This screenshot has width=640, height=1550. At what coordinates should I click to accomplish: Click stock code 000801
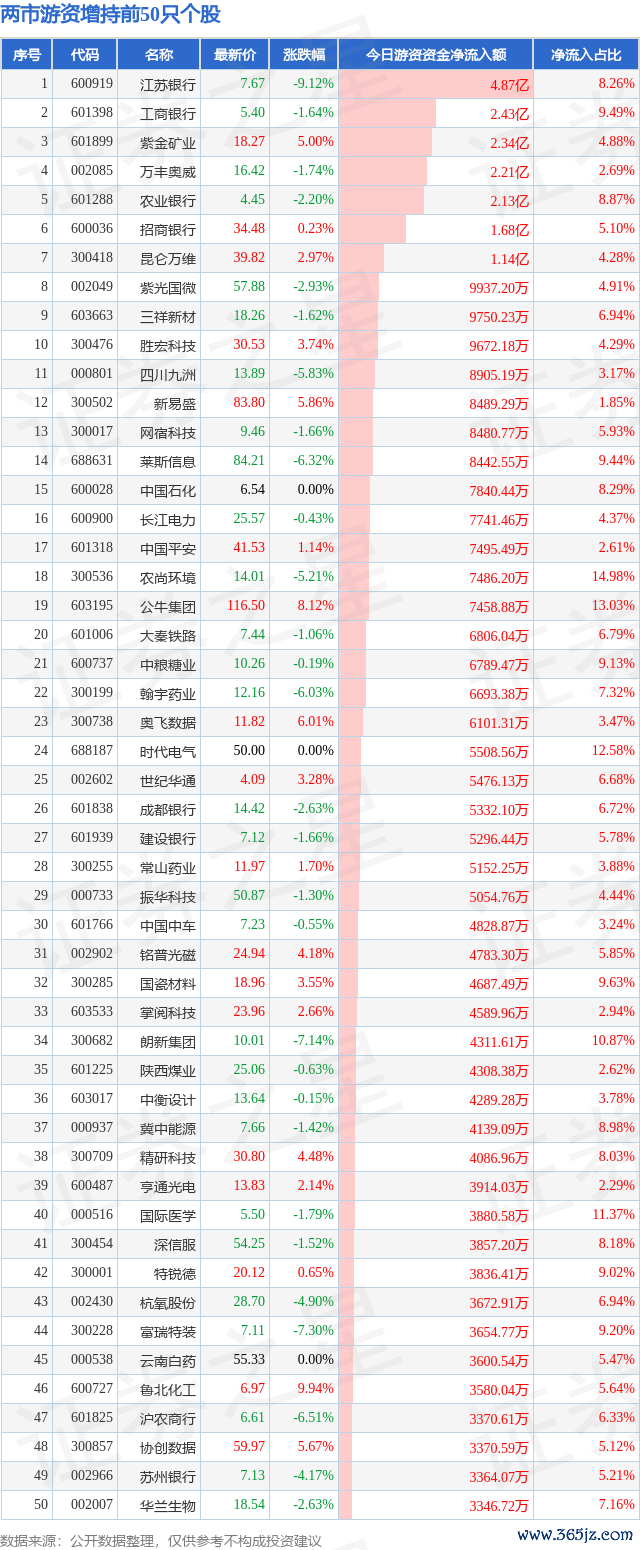92,374
